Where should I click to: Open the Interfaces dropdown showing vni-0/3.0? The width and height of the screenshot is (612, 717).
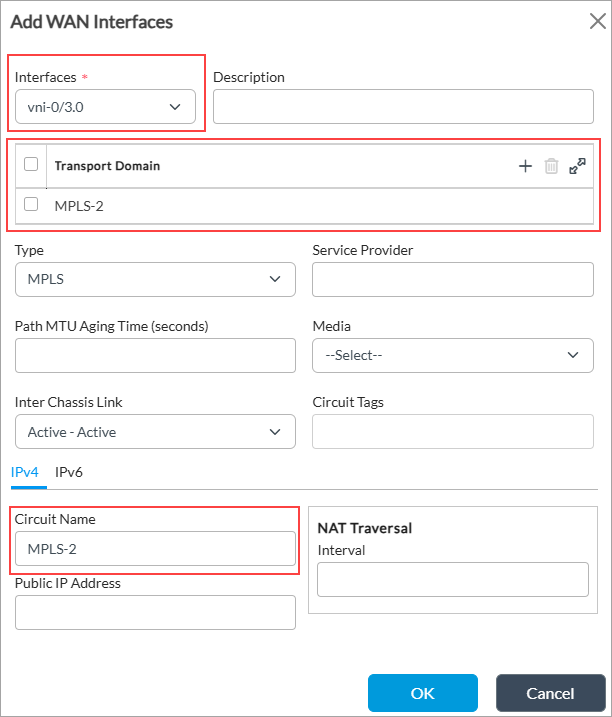[x=105, y=107]
